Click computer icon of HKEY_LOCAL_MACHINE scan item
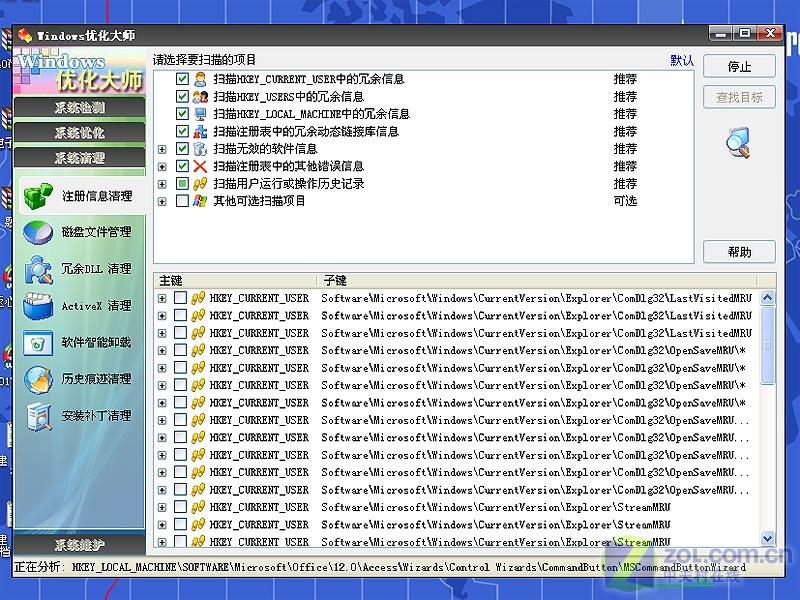The width and height of the screenshot is (800, 600). pyautogui.click(x=200, y=114)
